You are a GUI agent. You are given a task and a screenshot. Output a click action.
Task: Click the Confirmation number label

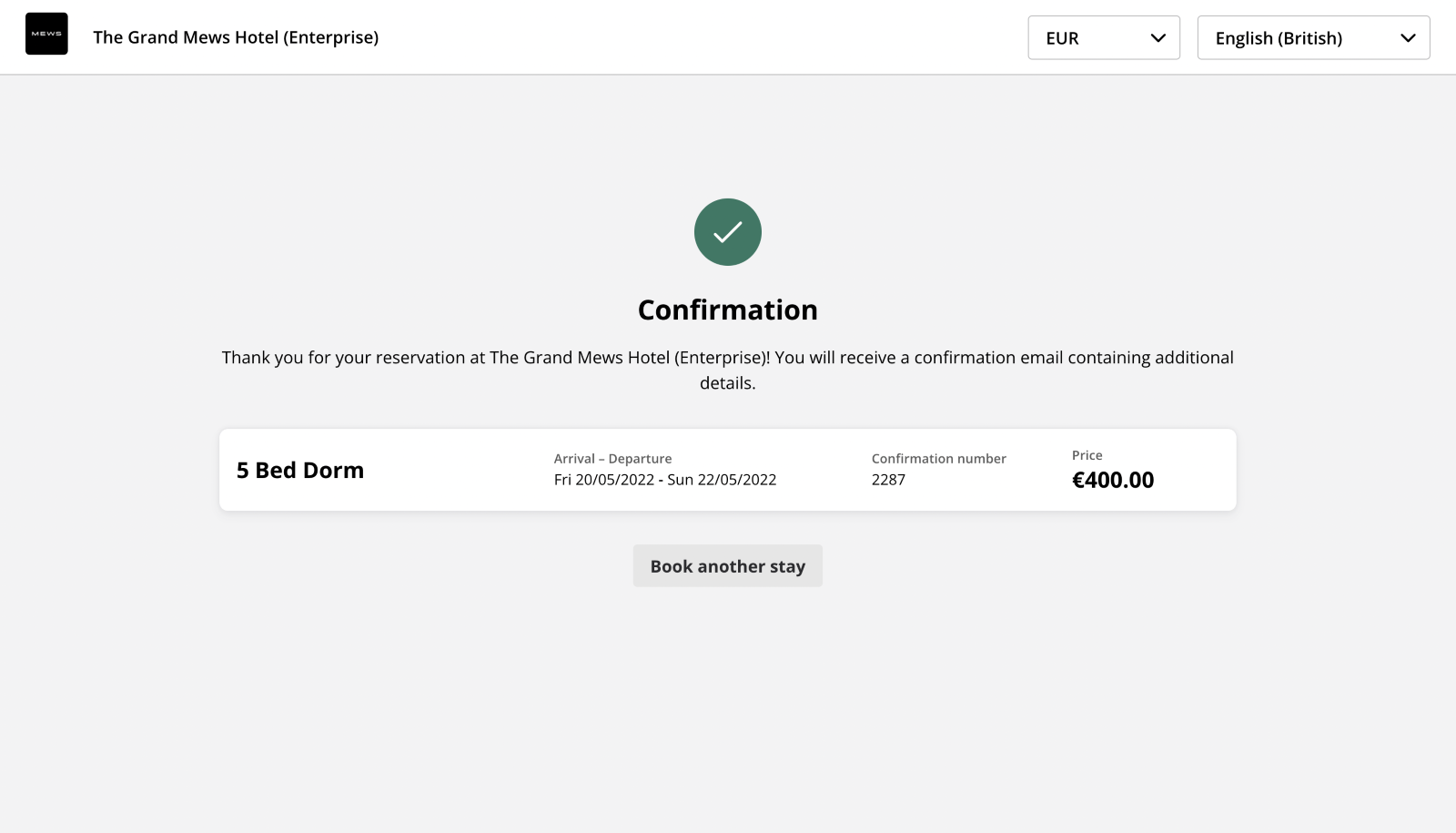[x=939, y=459]
